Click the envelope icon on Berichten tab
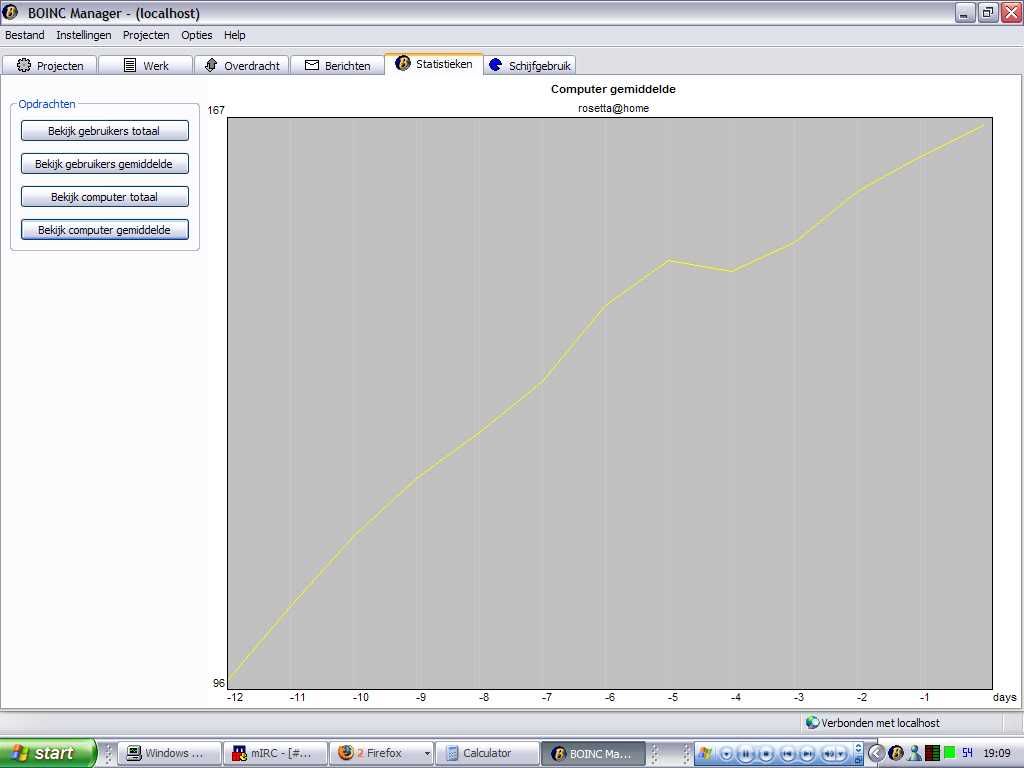This screenshot has height=768, width=1024. pos(312,65)
